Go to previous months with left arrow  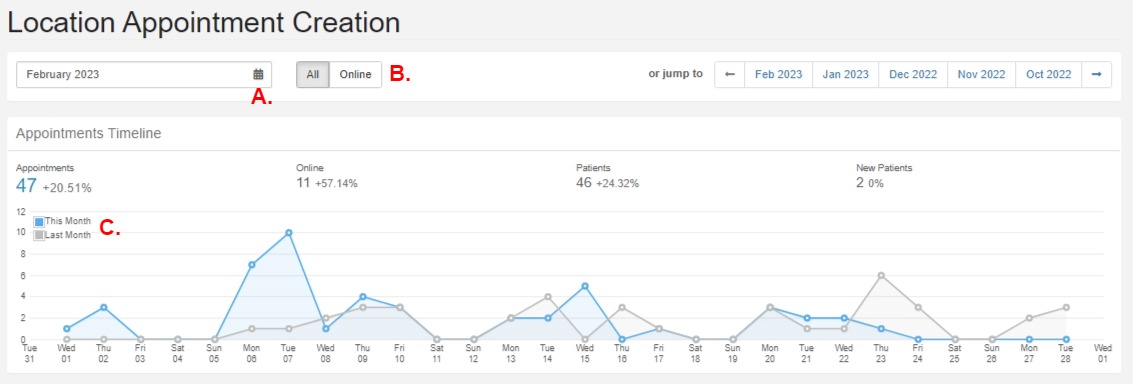tap(730, 74)
